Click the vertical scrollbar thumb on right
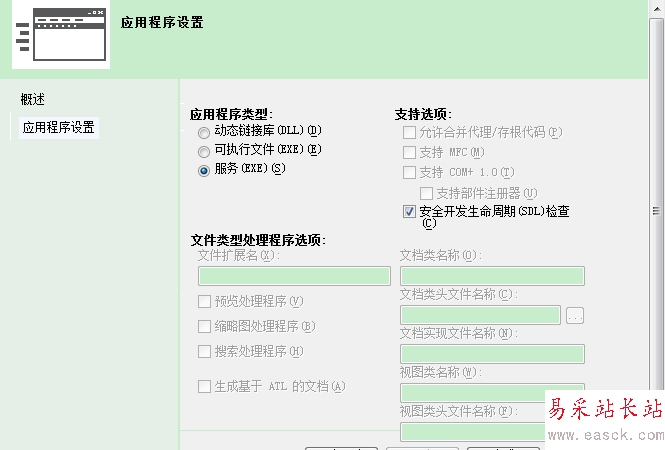Screen dimensions: 665x450 pyautogui.click(x=657, y=210)
